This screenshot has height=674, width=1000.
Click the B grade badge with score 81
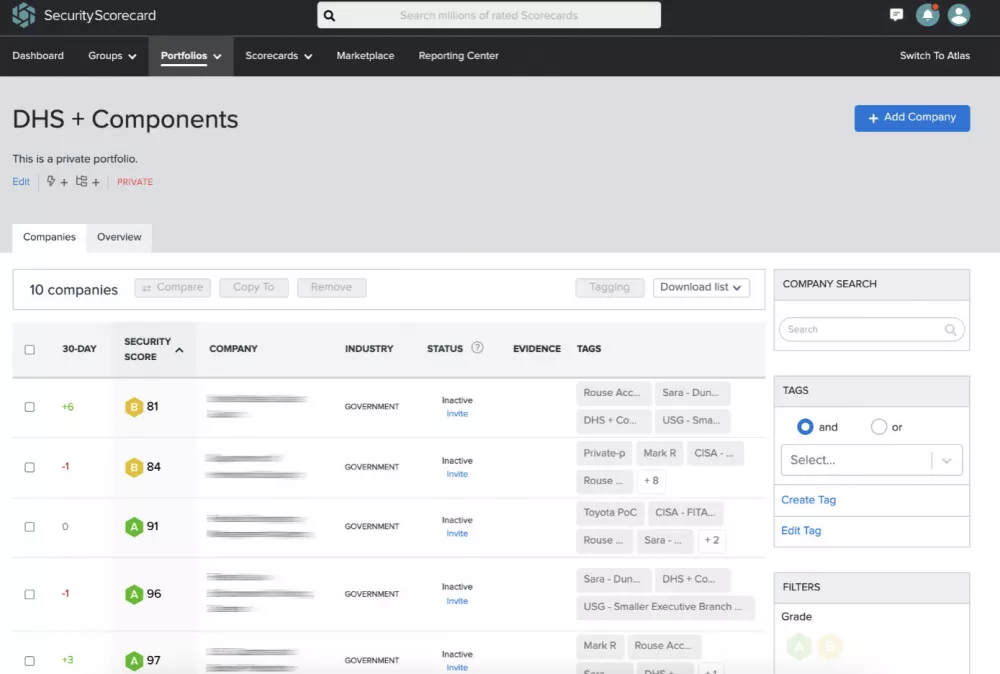pyautogui.click(x=134, y=407)
